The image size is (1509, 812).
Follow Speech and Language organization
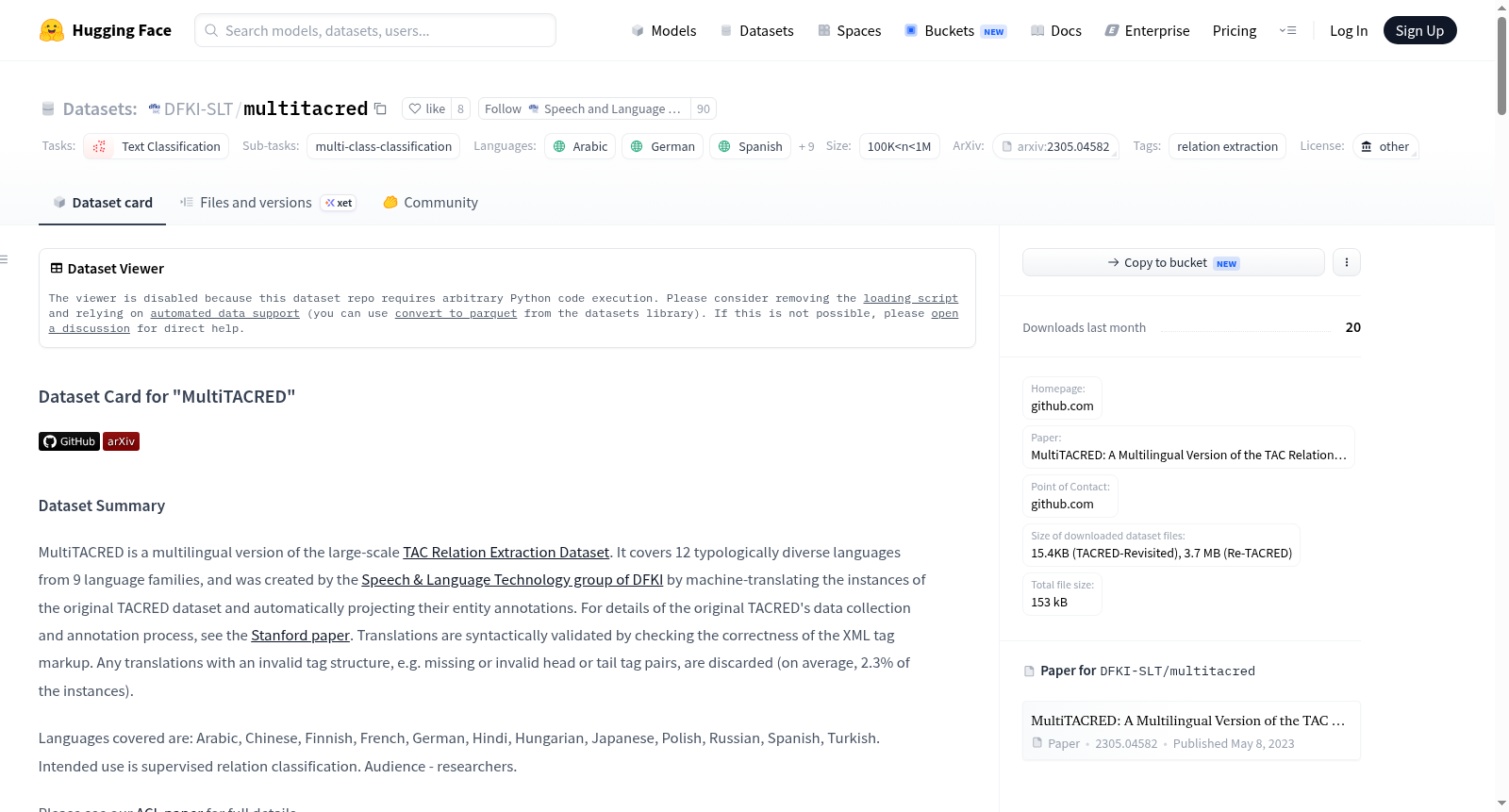(584, 108)
